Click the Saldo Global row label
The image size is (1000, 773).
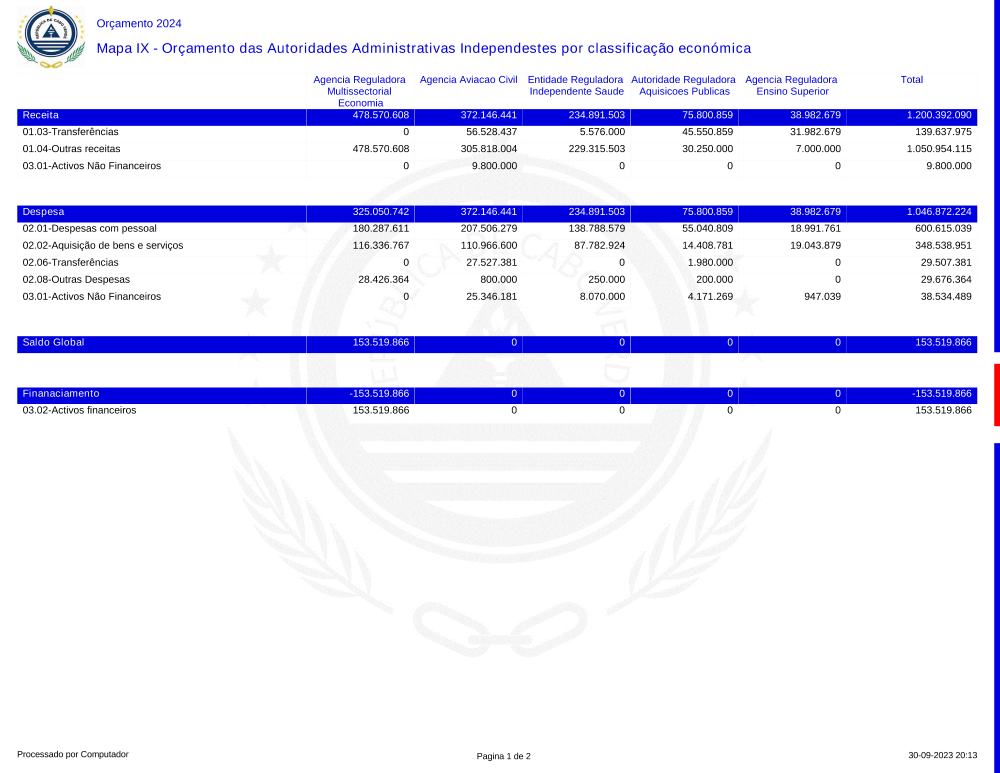point(53,342)
